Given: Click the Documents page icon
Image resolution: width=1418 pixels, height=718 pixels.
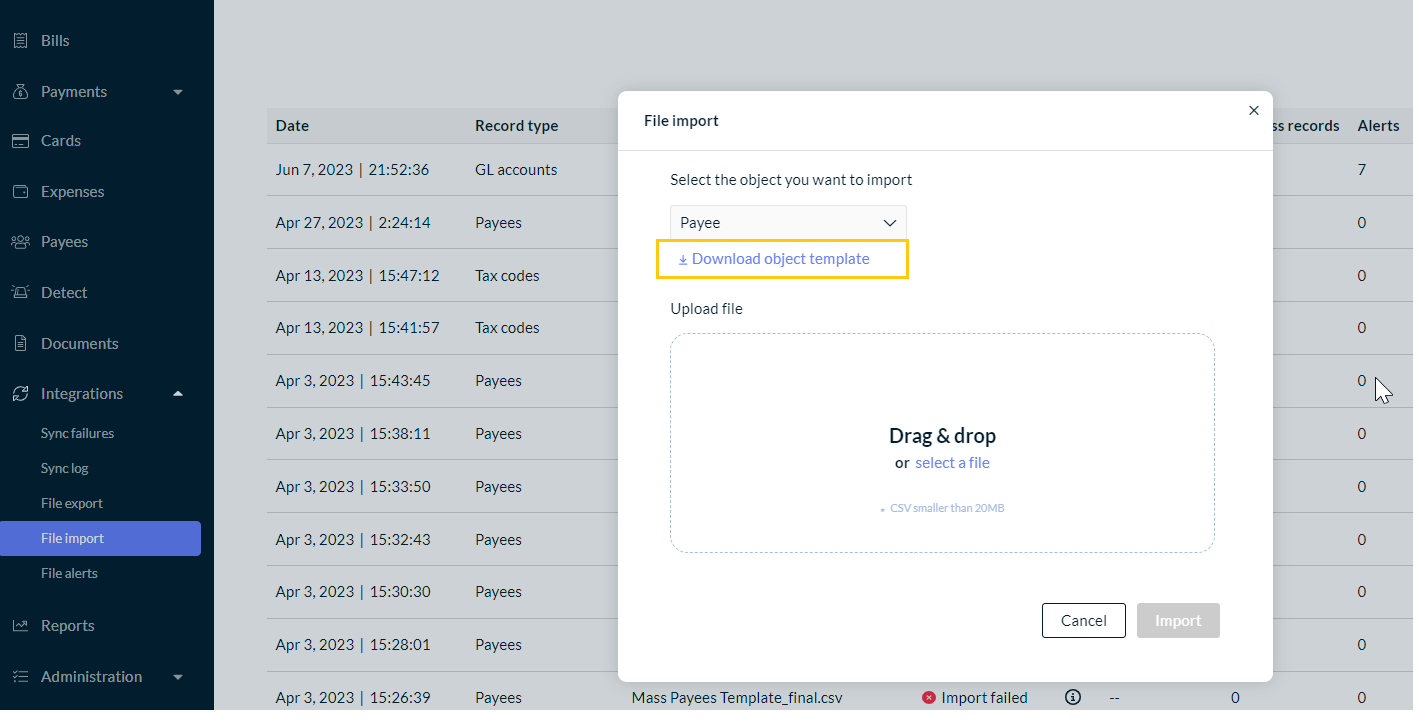Looking at the screenshot, I should 20,344.
